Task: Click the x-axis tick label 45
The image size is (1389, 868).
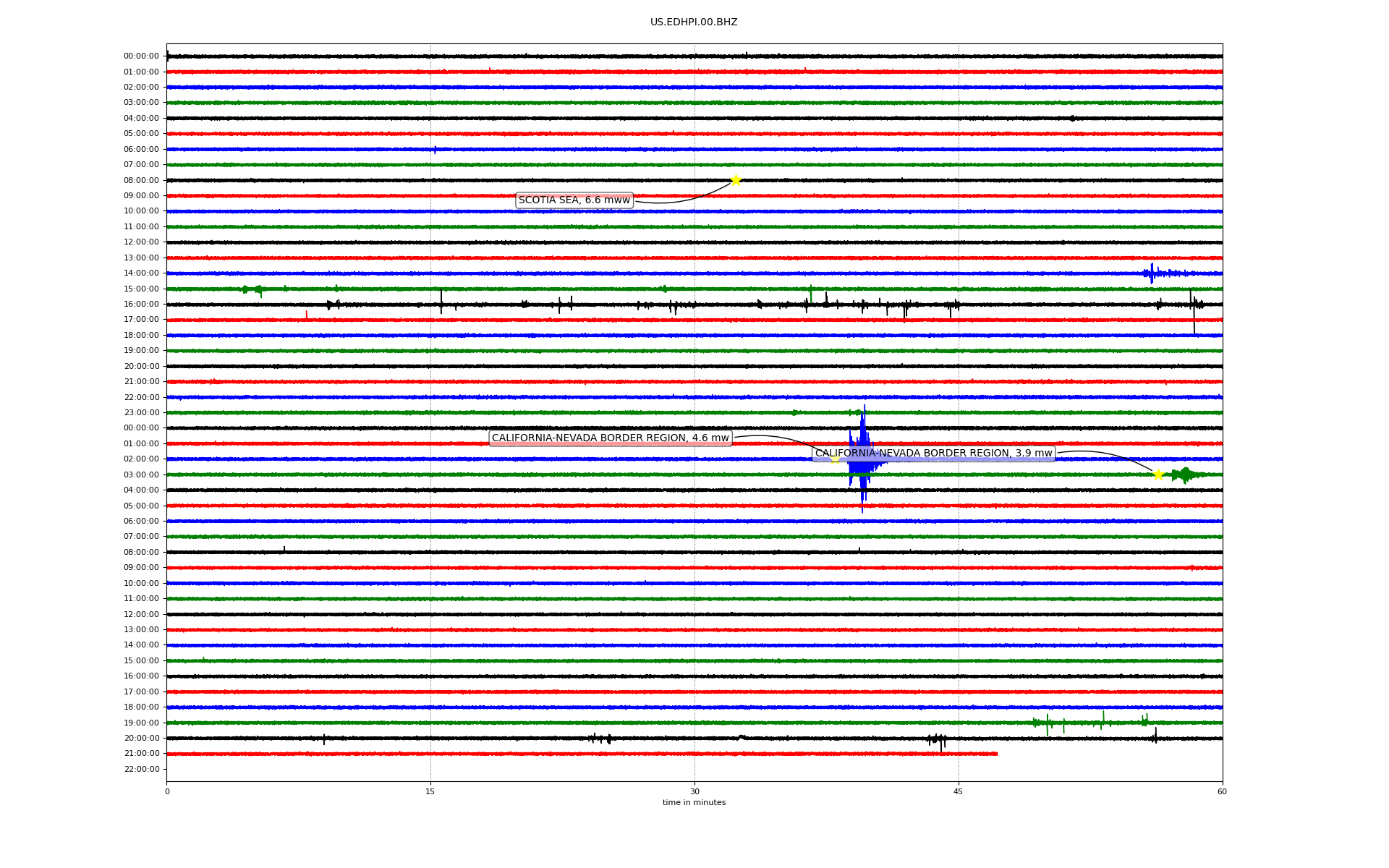Action: tap(959, 791)
